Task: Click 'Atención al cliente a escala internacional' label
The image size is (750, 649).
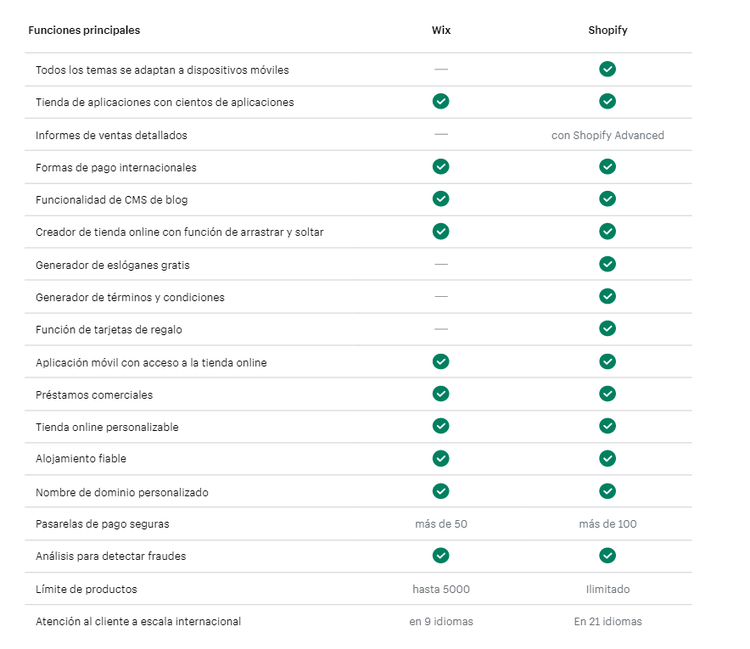Action: click(x=138, y=621)
